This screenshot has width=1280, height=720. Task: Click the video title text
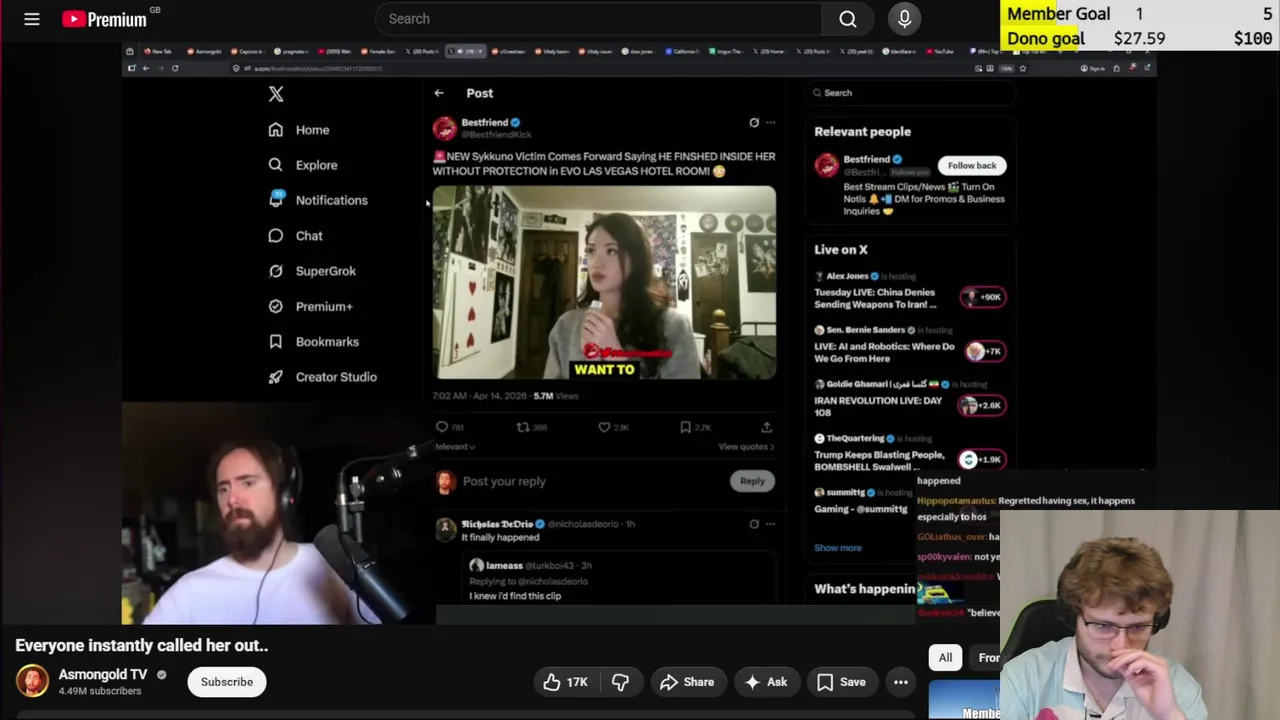142,646
